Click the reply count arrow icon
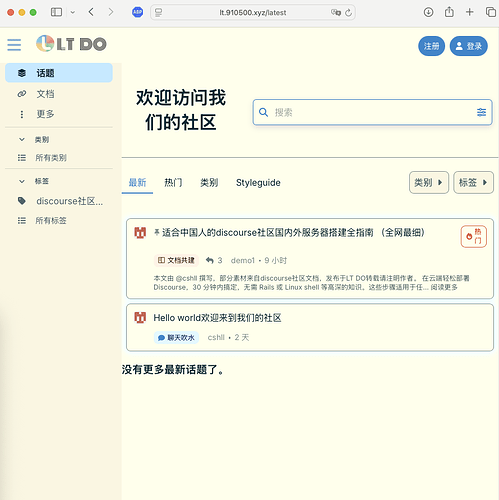499x500 pixels. 209,260
